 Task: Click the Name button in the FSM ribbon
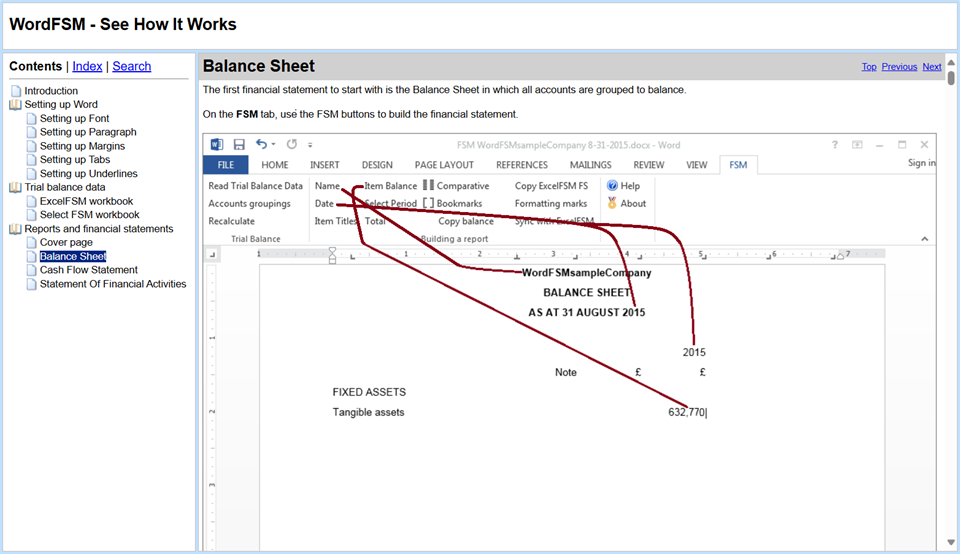click(327, 185)
